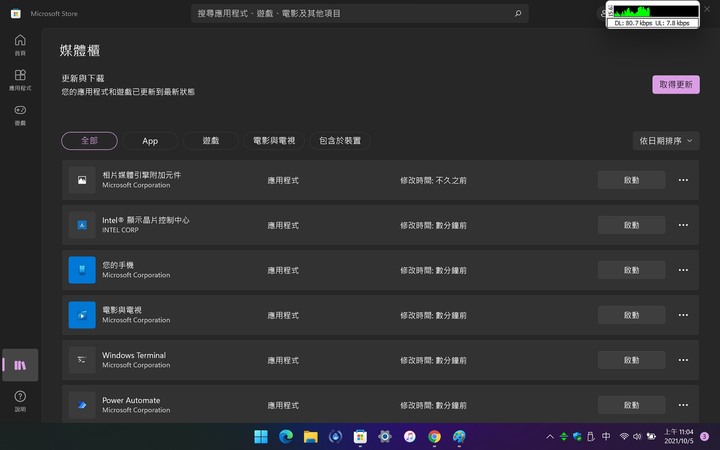720x450 pixels.
Task: Open the Help (說明) sidebar icon
Action: coord(20,401)
